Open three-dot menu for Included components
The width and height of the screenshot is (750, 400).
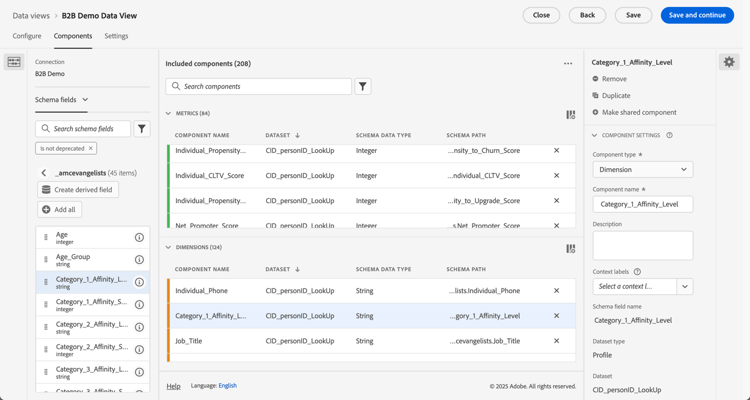coord(568,64)
